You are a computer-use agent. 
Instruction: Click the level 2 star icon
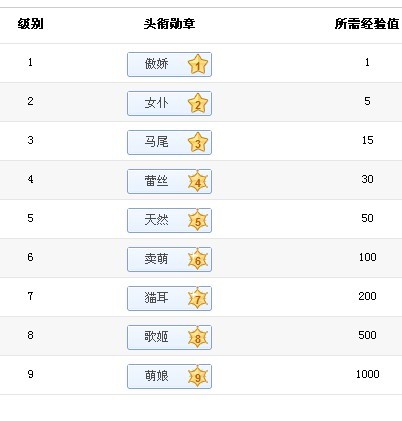(198, 103)
